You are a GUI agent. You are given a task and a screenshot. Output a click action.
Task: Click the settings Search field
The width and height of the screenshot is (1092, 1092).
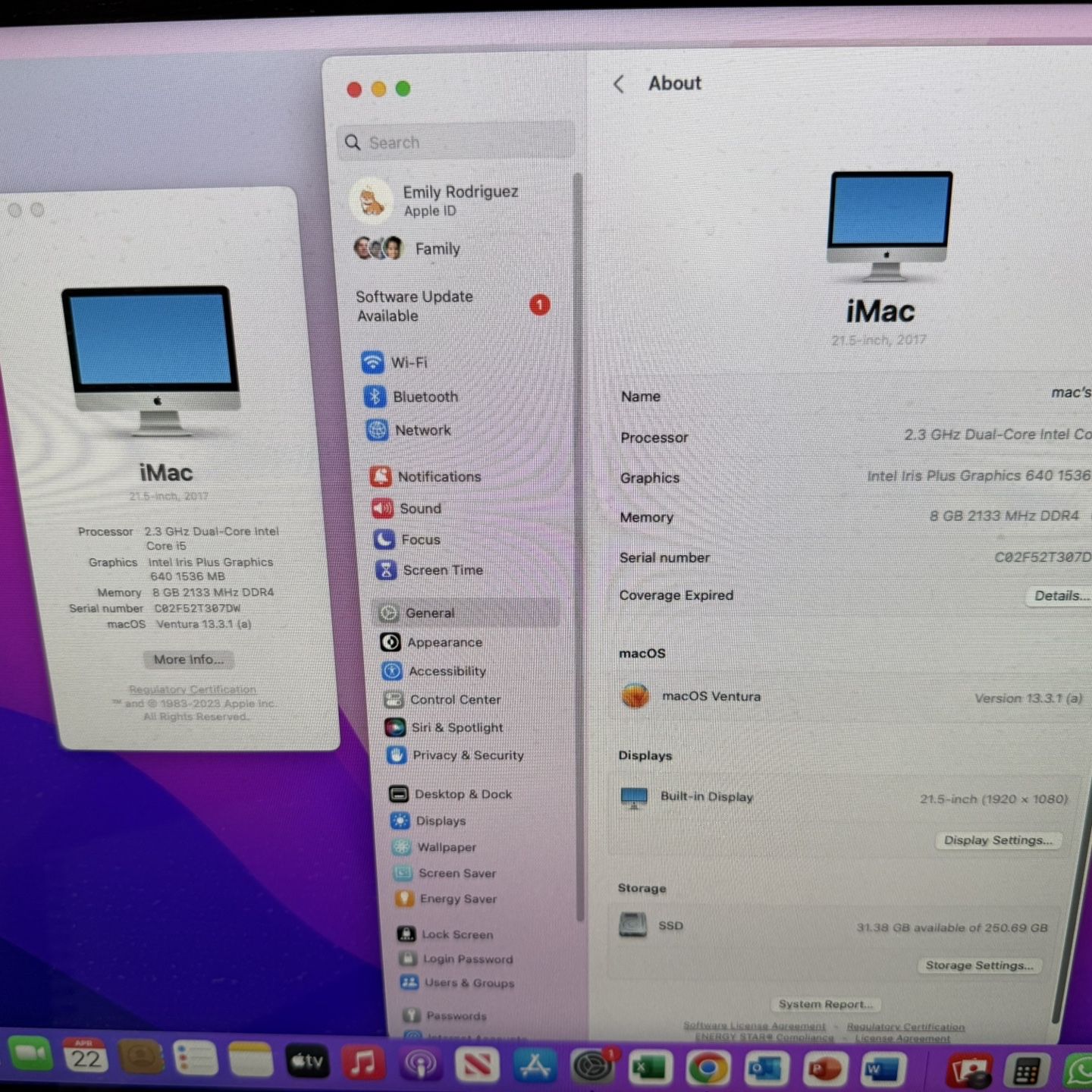point(455,142)
